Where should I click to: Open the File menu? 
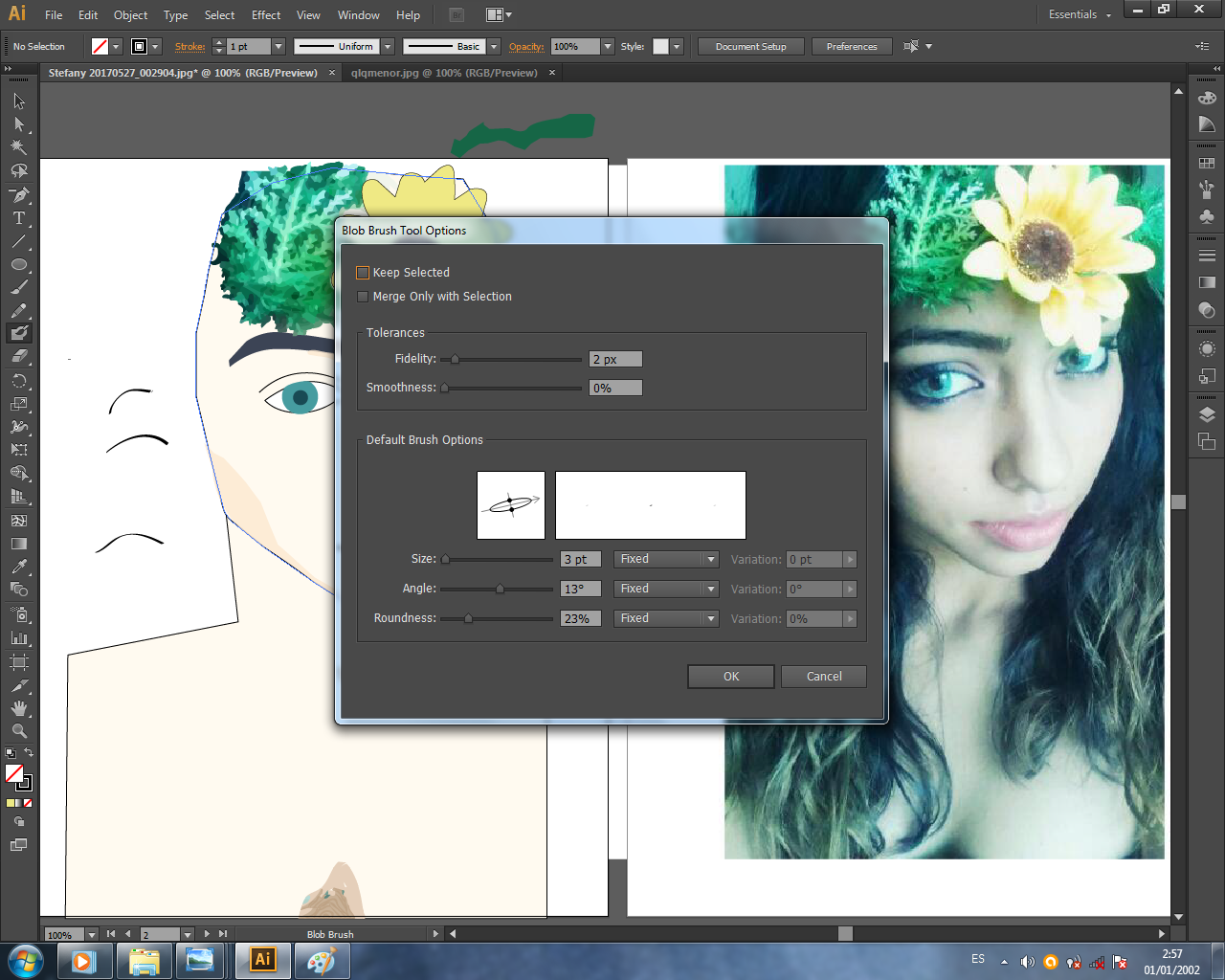point(54,15)
